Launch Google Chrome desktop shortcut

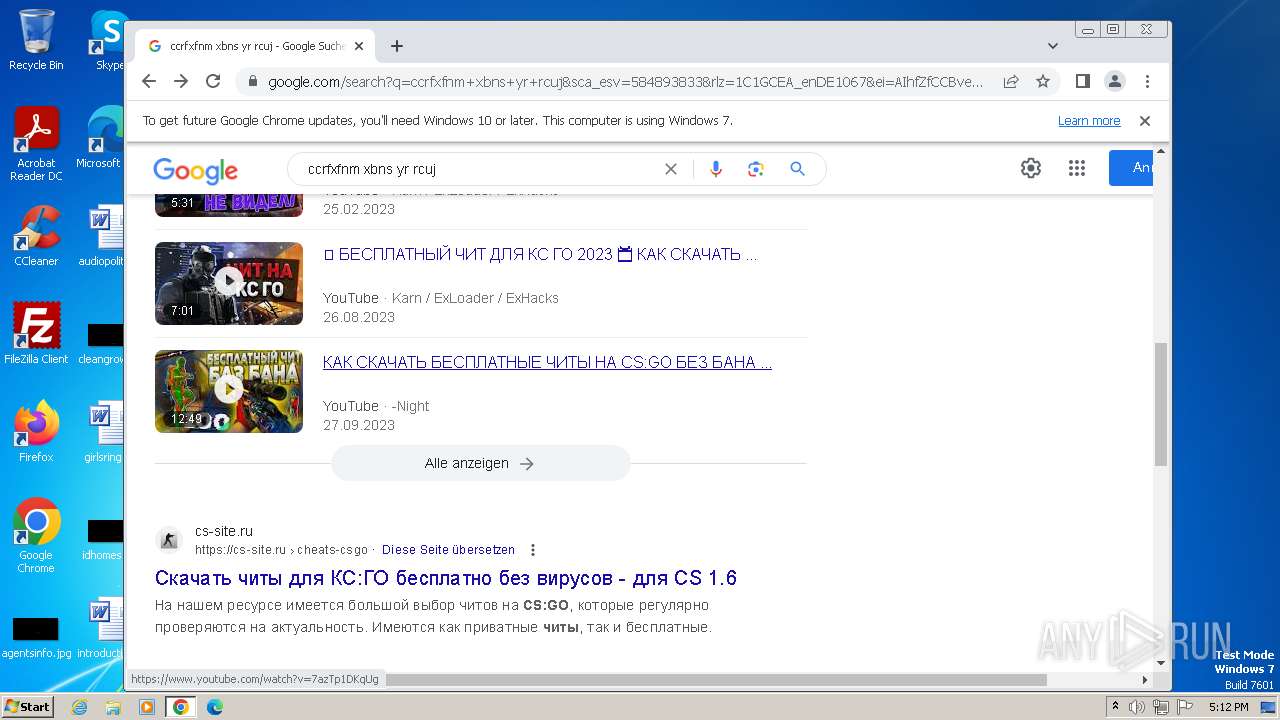tap(36, 536)
